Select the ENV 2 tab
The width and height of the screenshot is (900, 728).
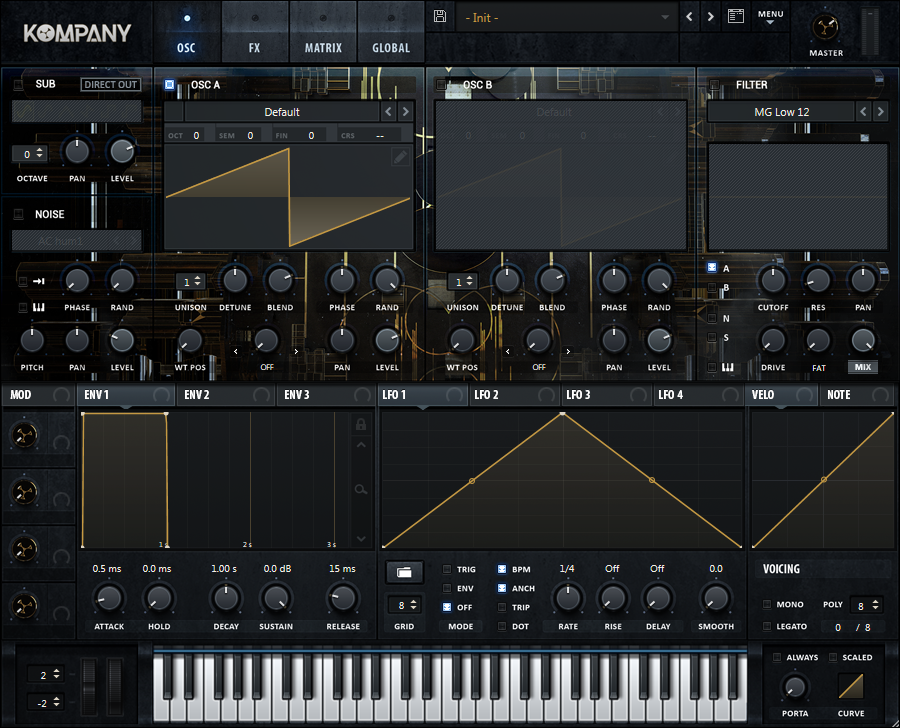[x=225, y=395]
